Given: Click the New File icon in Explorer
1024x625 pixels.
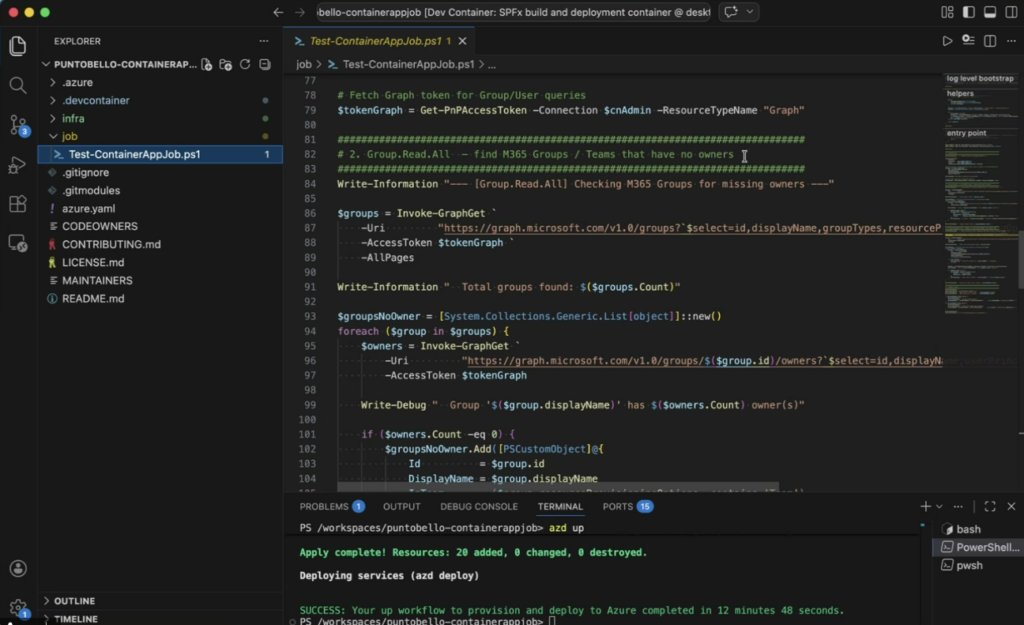Looking at the screenshot, I should coord(207,64).
